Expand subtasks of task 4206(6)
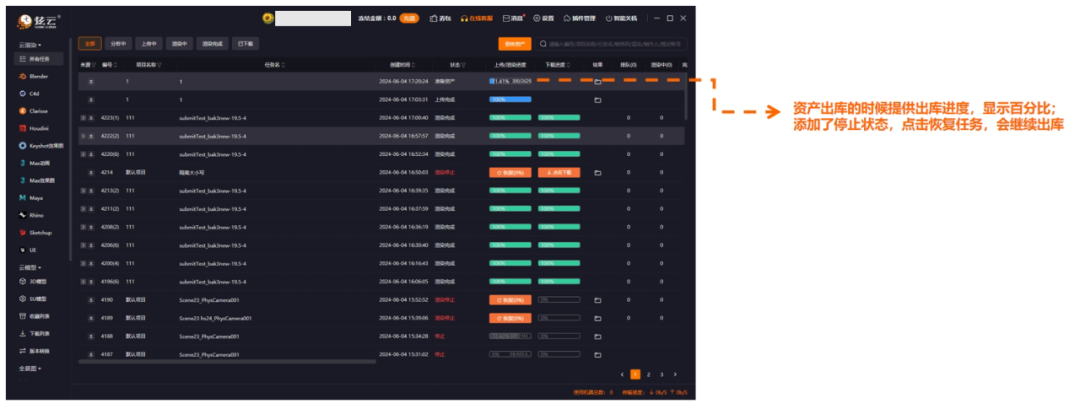Viewport: 1080px width, 409px height. click(x=83, y=245)
